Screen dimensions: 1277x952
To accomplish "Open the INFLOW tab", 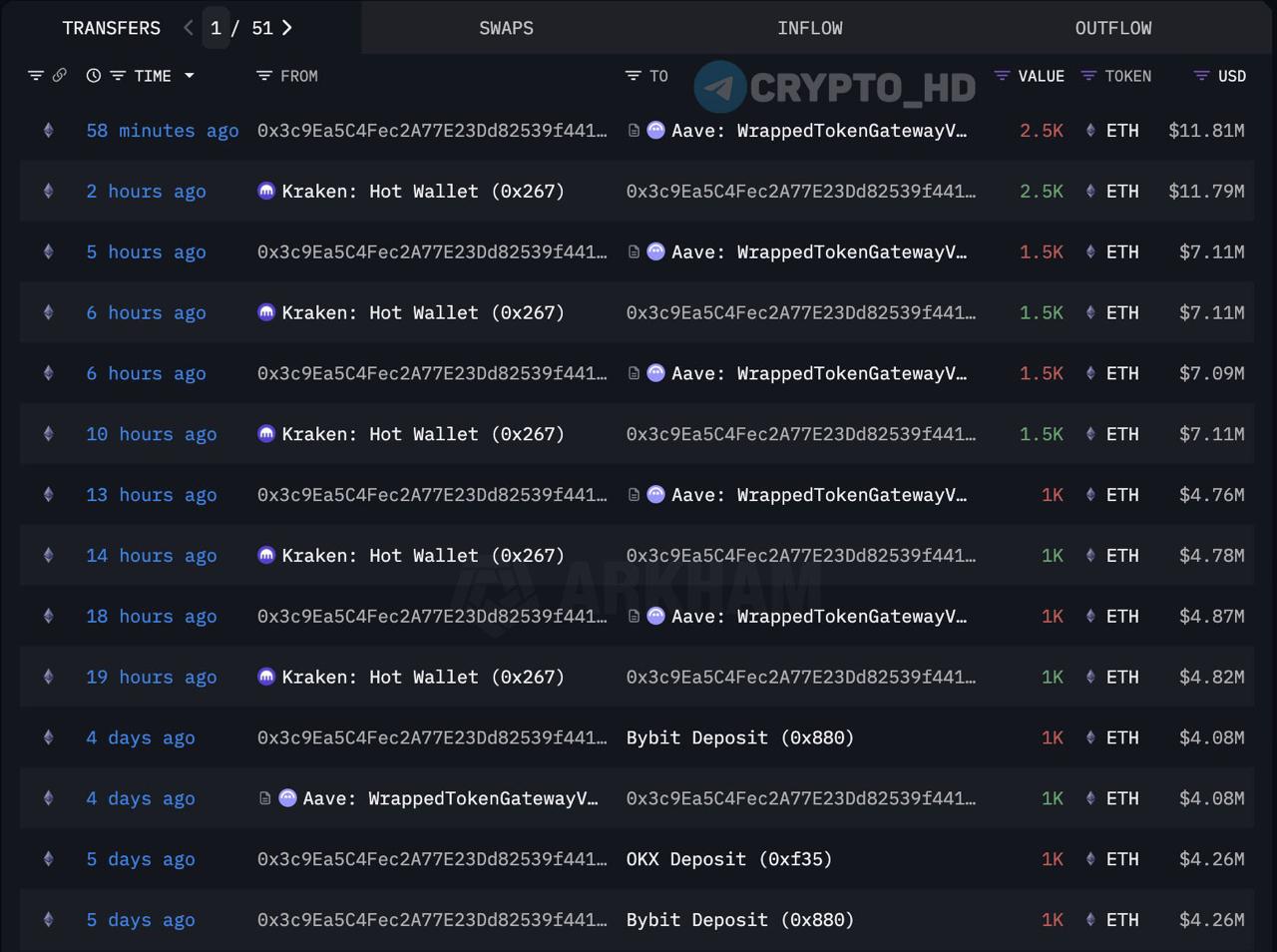I will (810, 28).
